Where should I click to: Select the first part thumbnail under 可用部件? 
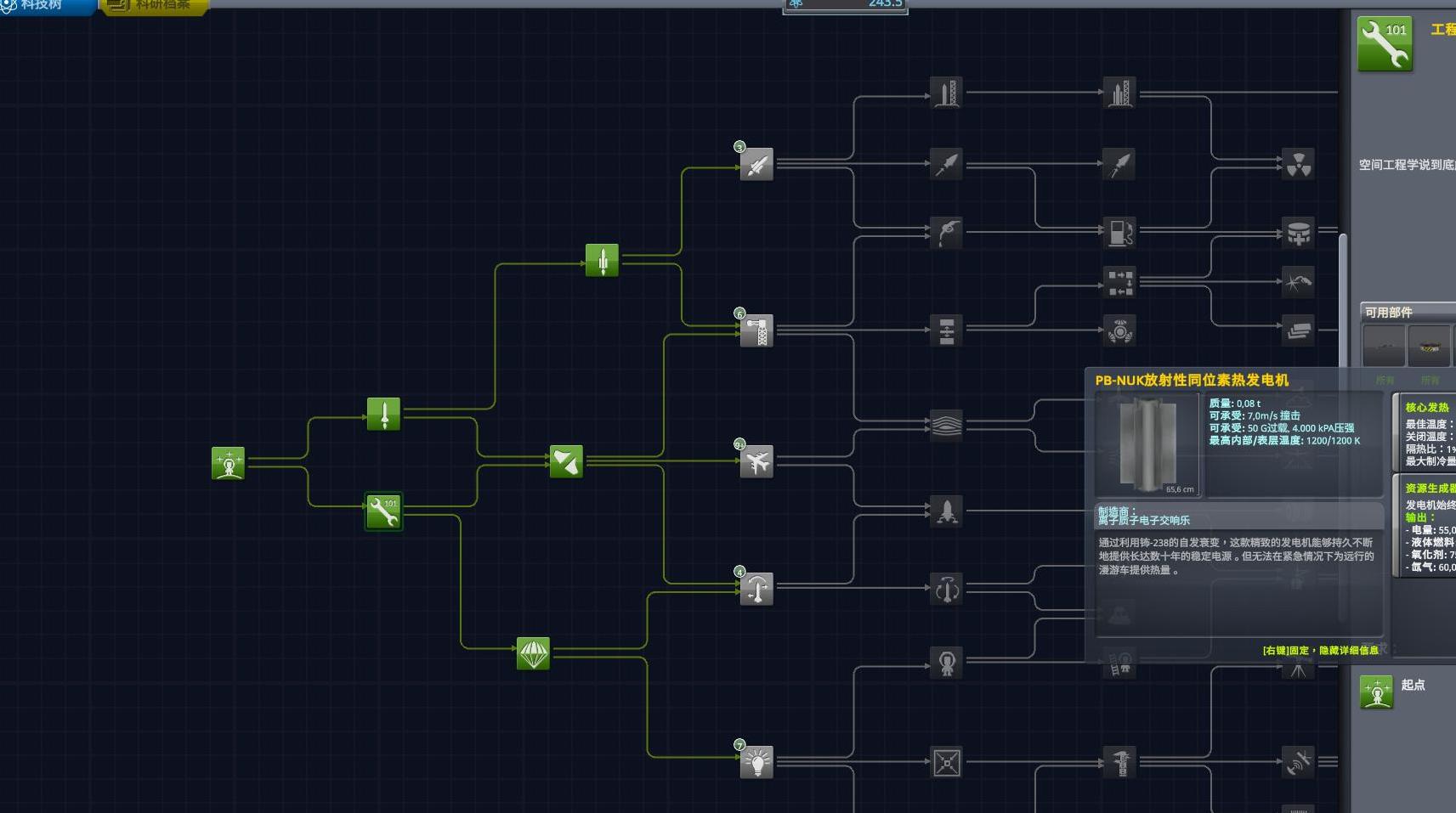[1384, 346]
